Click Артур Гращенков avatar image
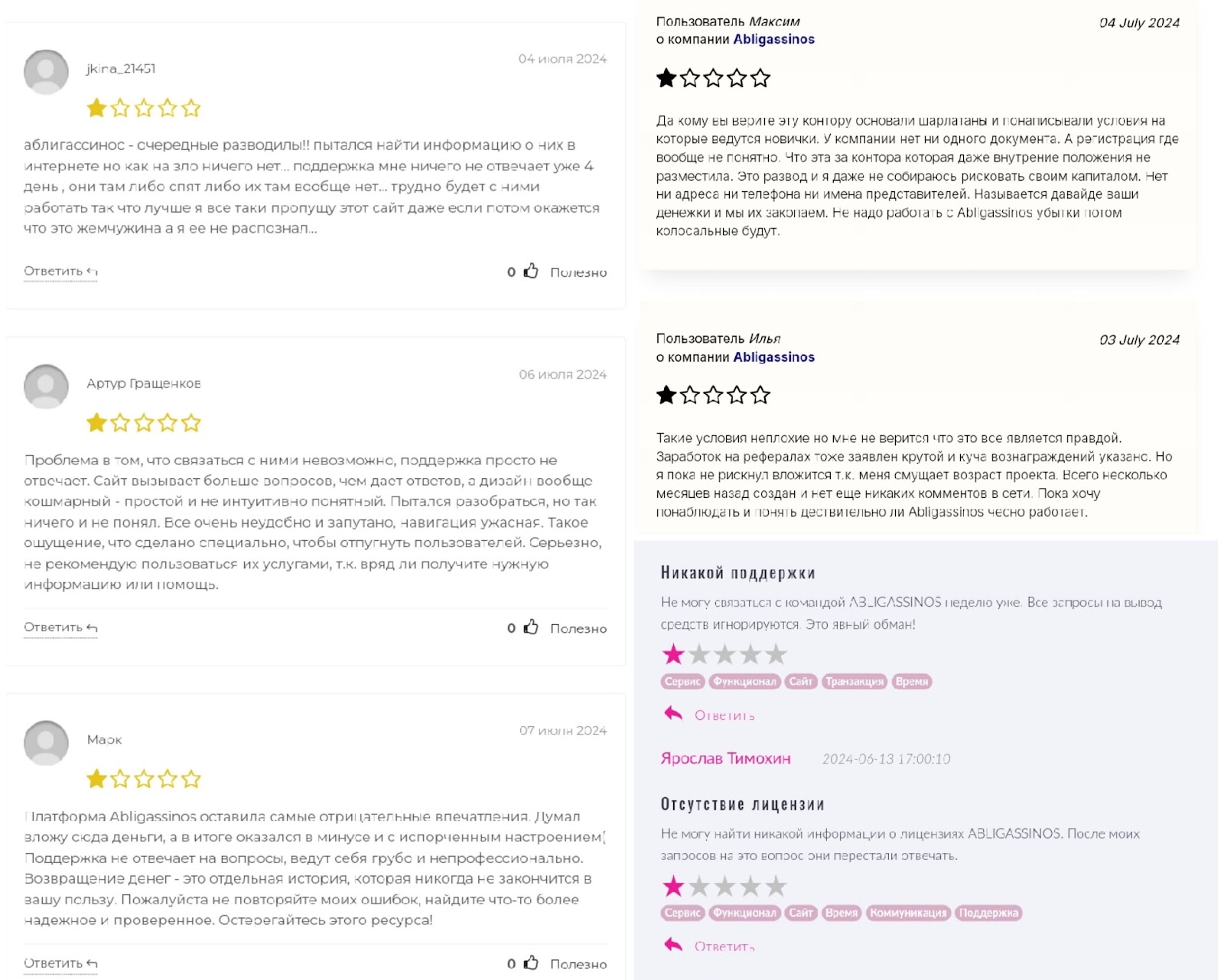The width and height of the screenshot is (1224, 980). coord(47,386)
